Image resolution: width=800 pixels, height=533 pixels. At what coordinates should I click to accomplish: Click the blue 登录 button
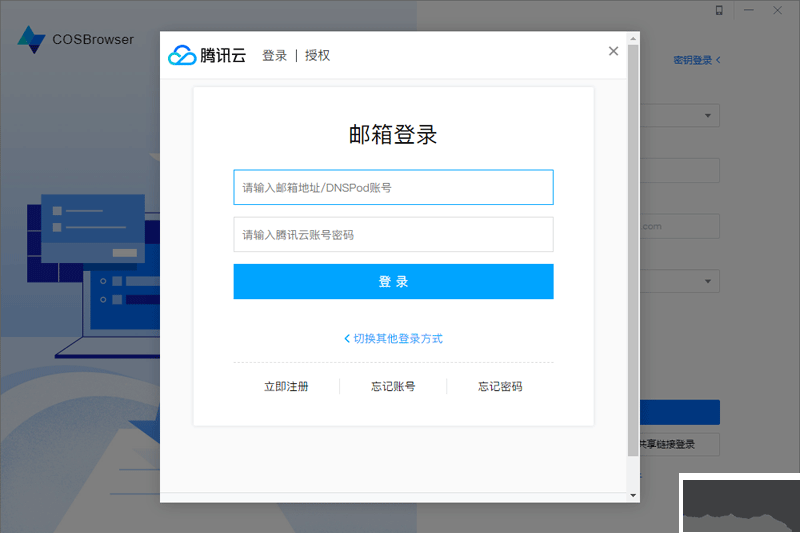[x=393, y=282]
